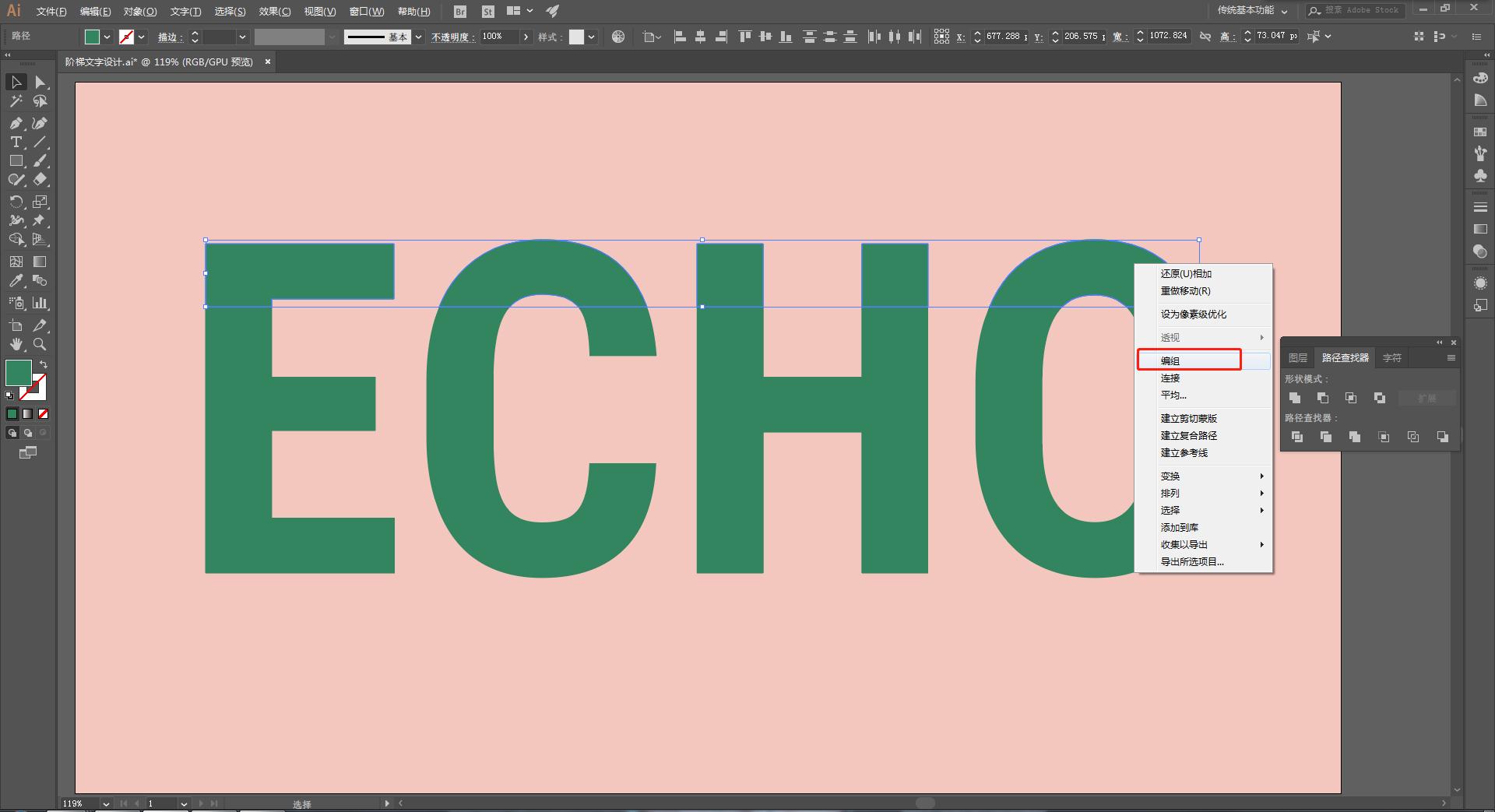Click Divide in the Pathfinder panel
Image resolution: width=1495 pixels, height=812 pixels.
pyautogui.click(x=1297, y=437)
